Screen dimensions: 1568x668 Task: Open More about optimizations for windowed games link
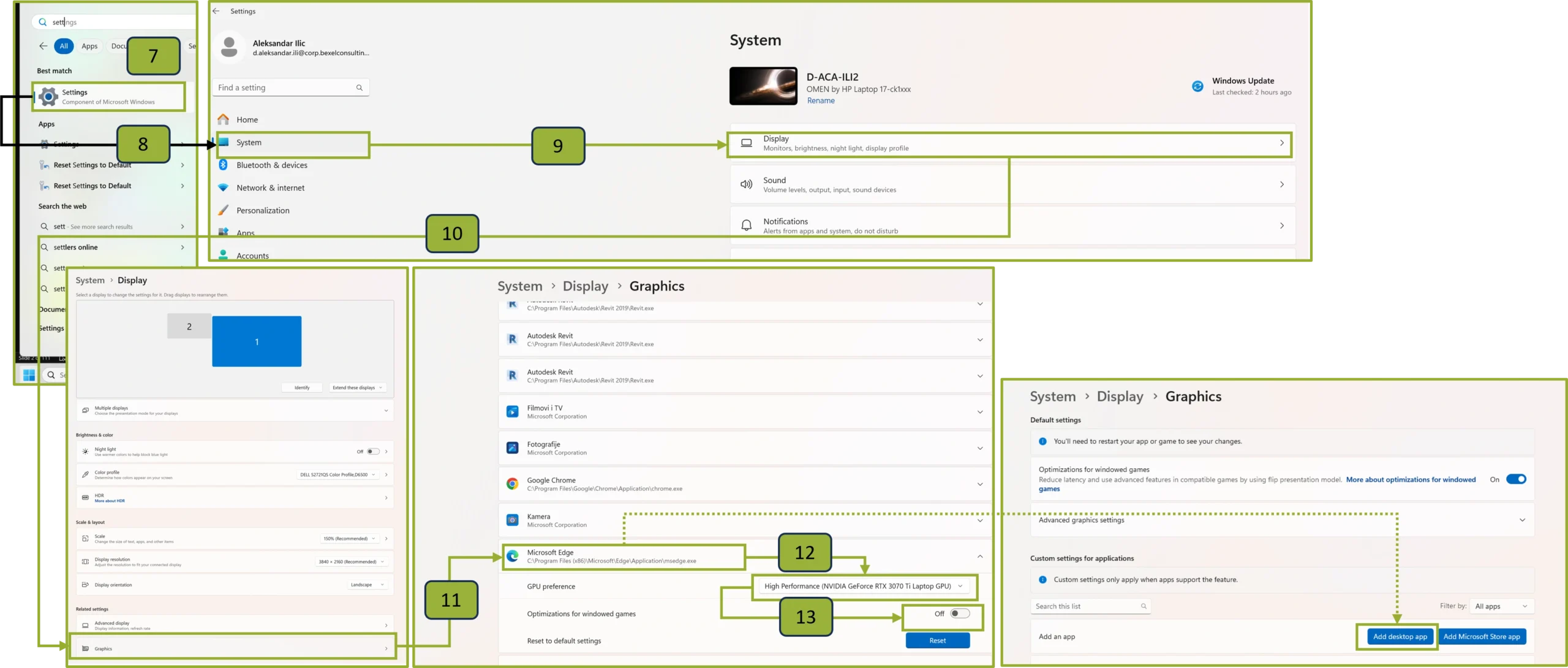click(1411, 480)
